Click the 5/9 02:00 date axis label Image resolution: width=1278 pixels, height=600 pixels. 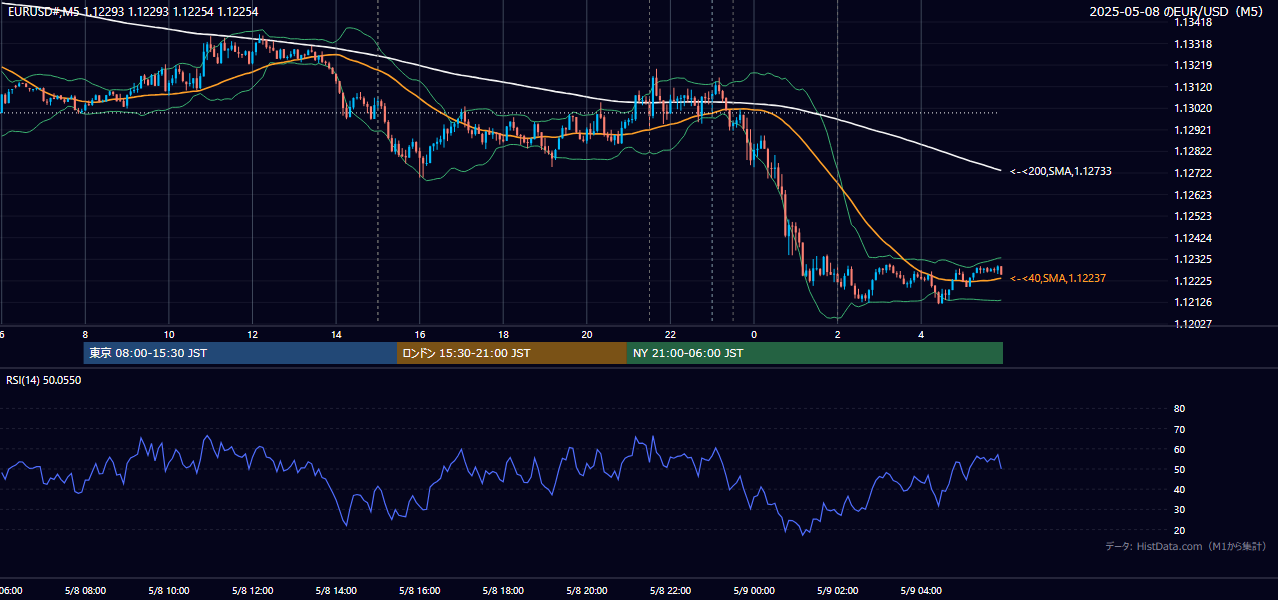pos(838,590)
